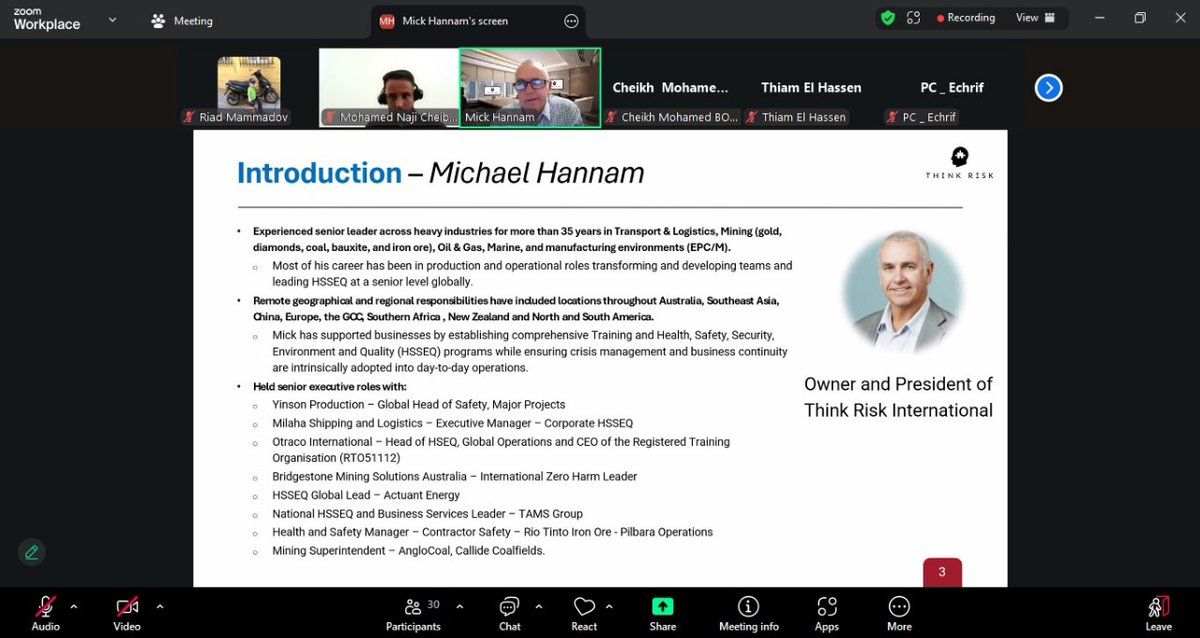The image size is (1200, 638).
Task: Click the MH avatar icon in the screen tab
Action: (387, 21)
